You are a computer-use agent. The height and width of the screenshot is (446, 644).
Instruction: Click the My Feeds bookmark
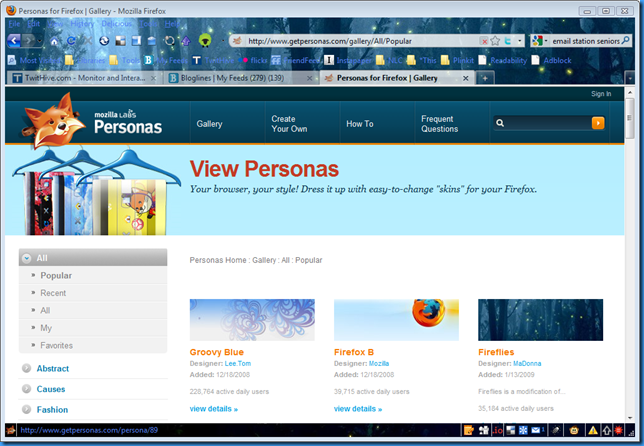166,60
